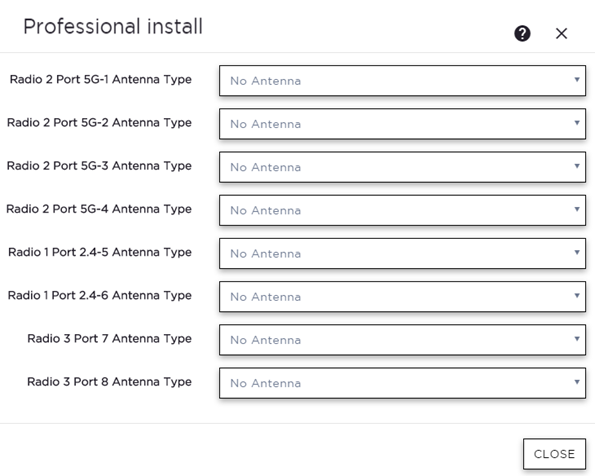Open the help question mark icon
The height and width of the screenshot is (476, 595).
pyautogui.click(x=522, y=33)
